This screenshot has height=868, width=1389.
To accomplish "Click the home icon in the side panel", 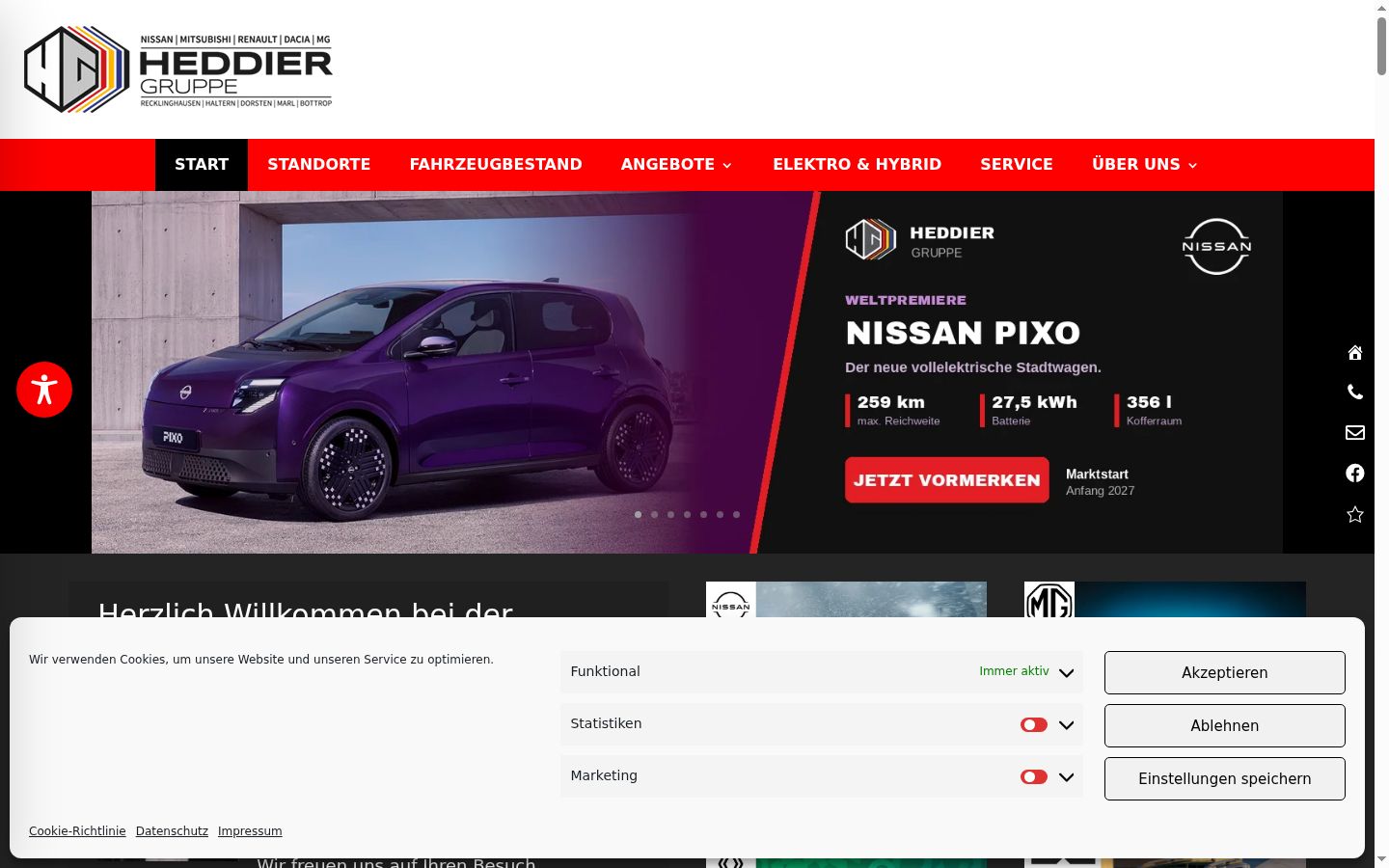I will pos(1355,352).
